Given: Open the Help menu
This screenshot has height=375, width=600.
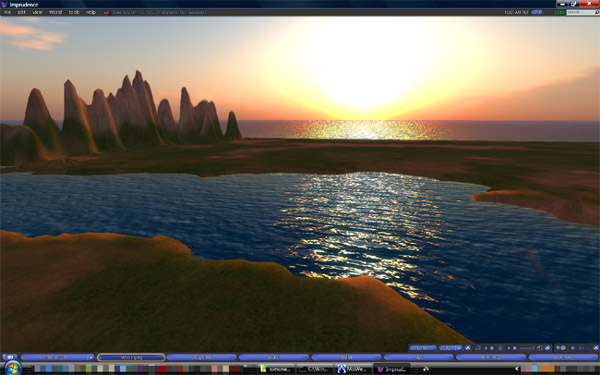Looking at the screenshot, I should [91, 12].
